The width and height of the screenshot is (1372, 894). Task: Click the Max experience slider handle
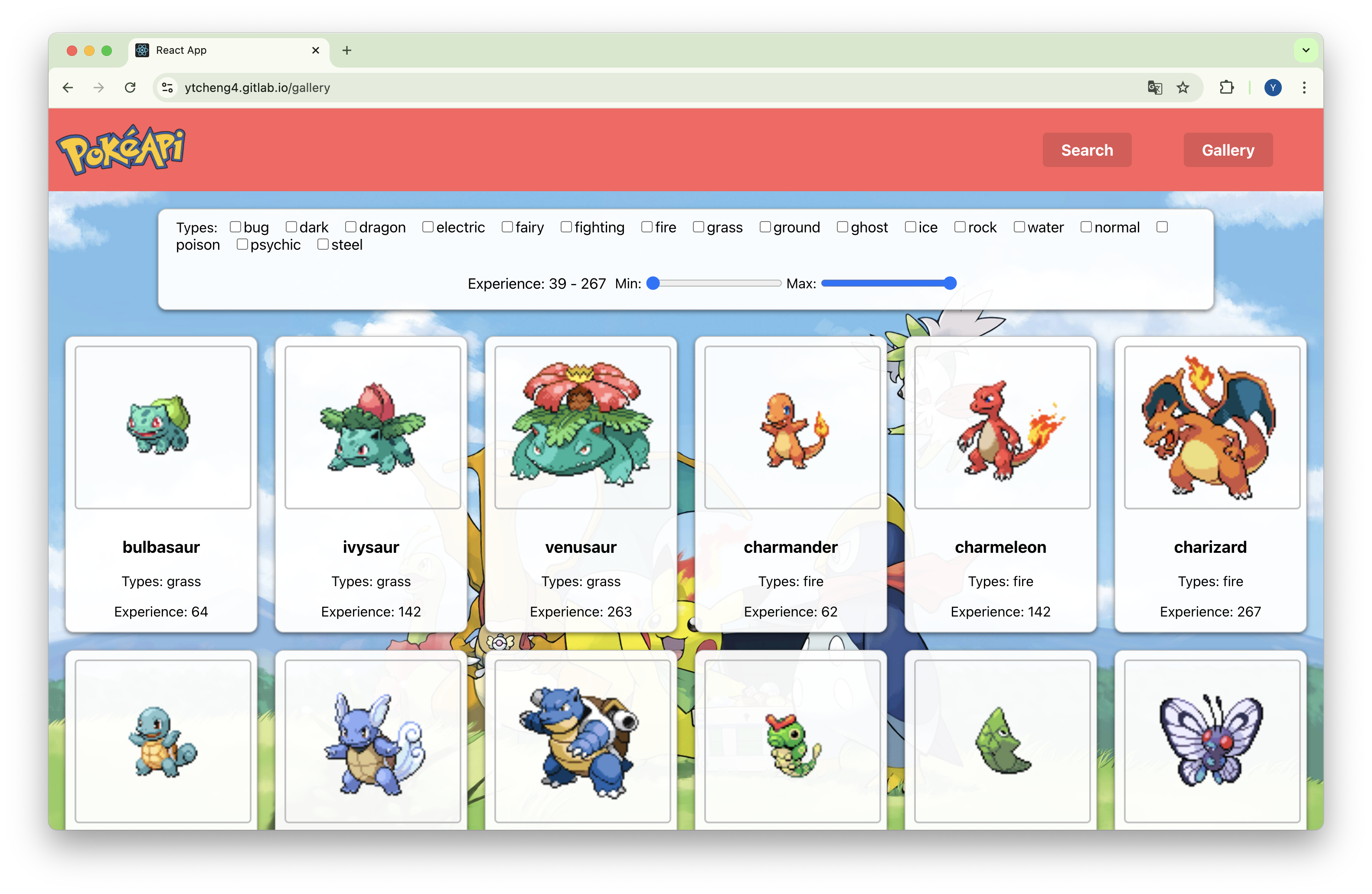click(x=950, y=283)
